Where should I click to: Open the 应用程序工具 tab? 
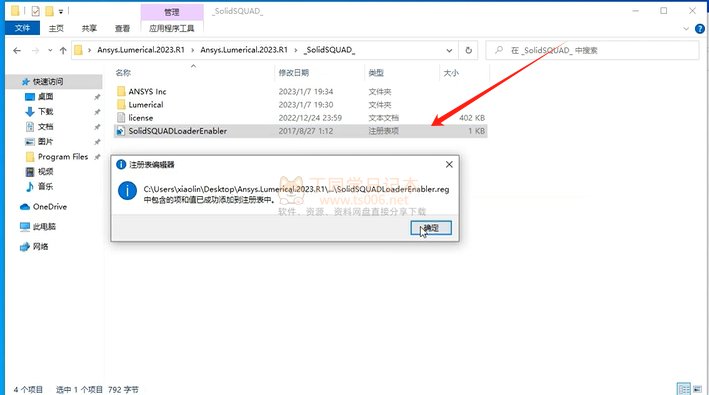172,28
